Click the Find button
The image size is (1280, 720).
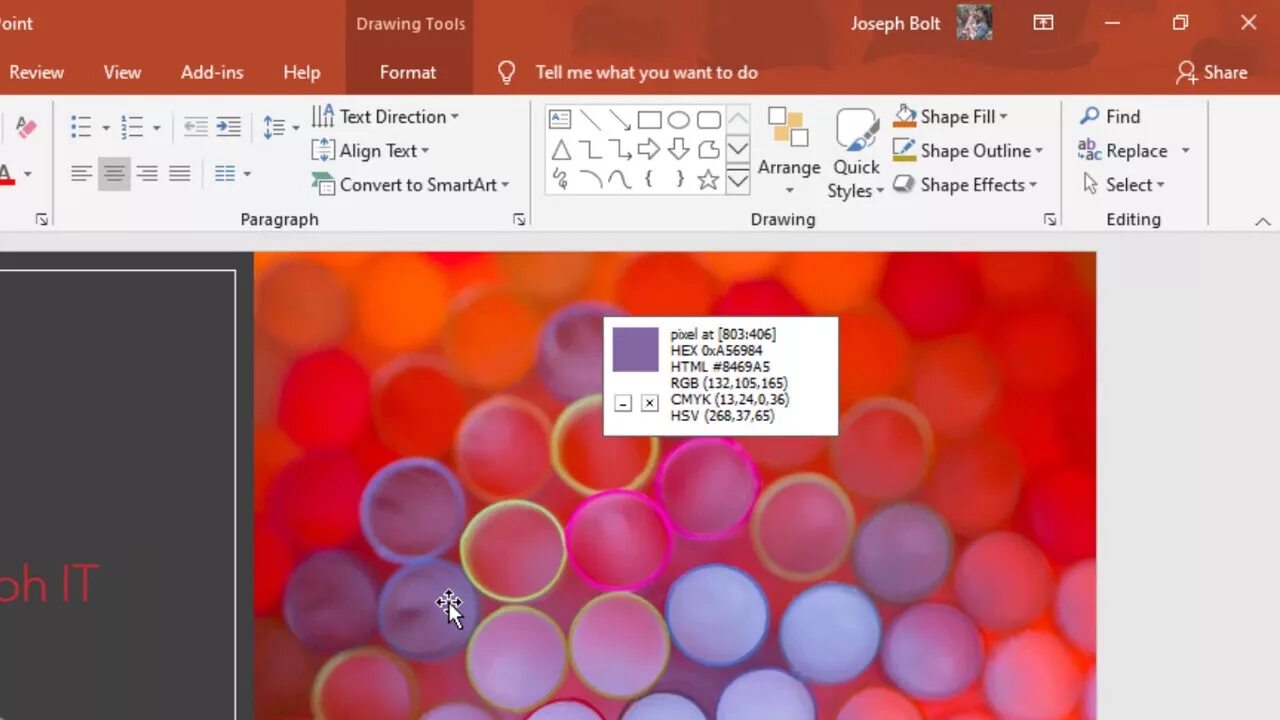coord(1110,117)
